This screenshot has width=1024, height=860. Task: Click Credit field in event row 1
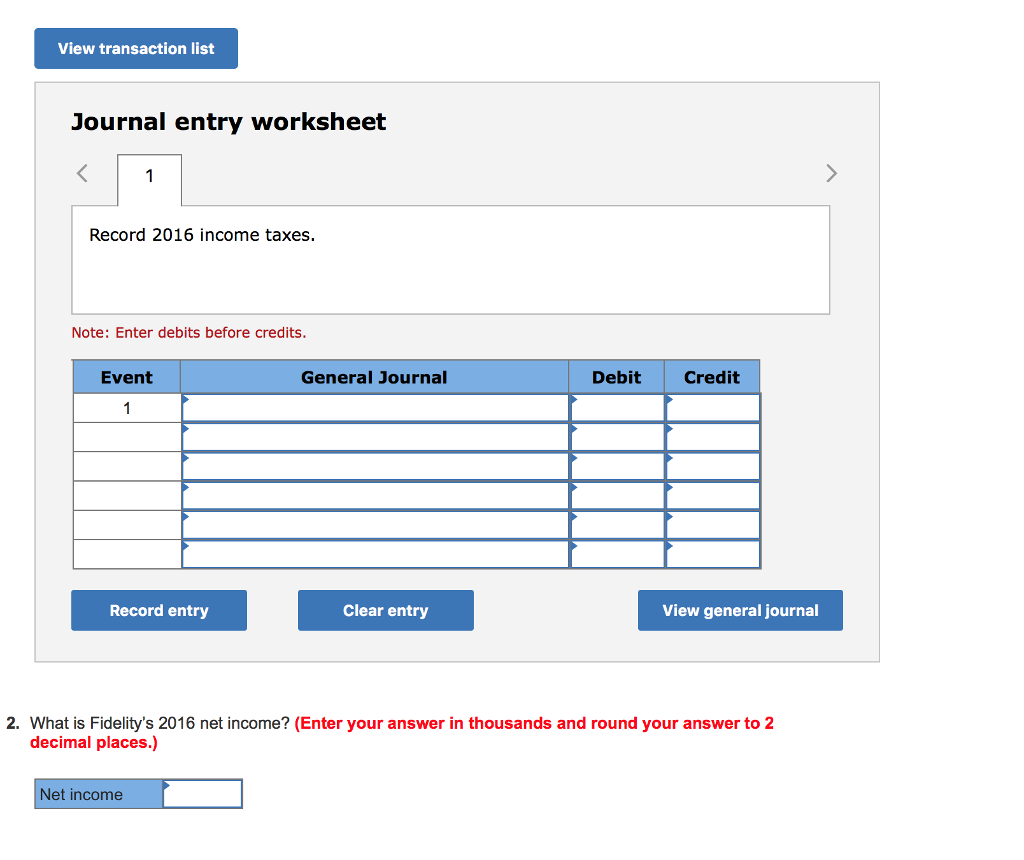tap(713, 408)
